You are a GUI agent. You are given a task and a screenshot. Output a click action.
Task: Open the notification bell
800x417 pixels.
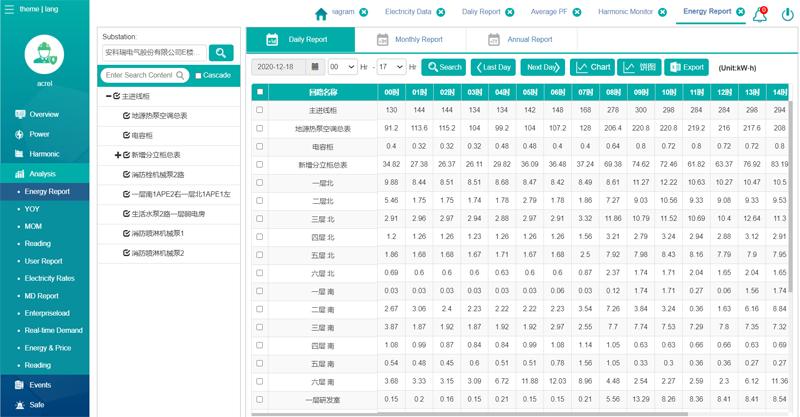pyautogui.click(x=759, y=14)
